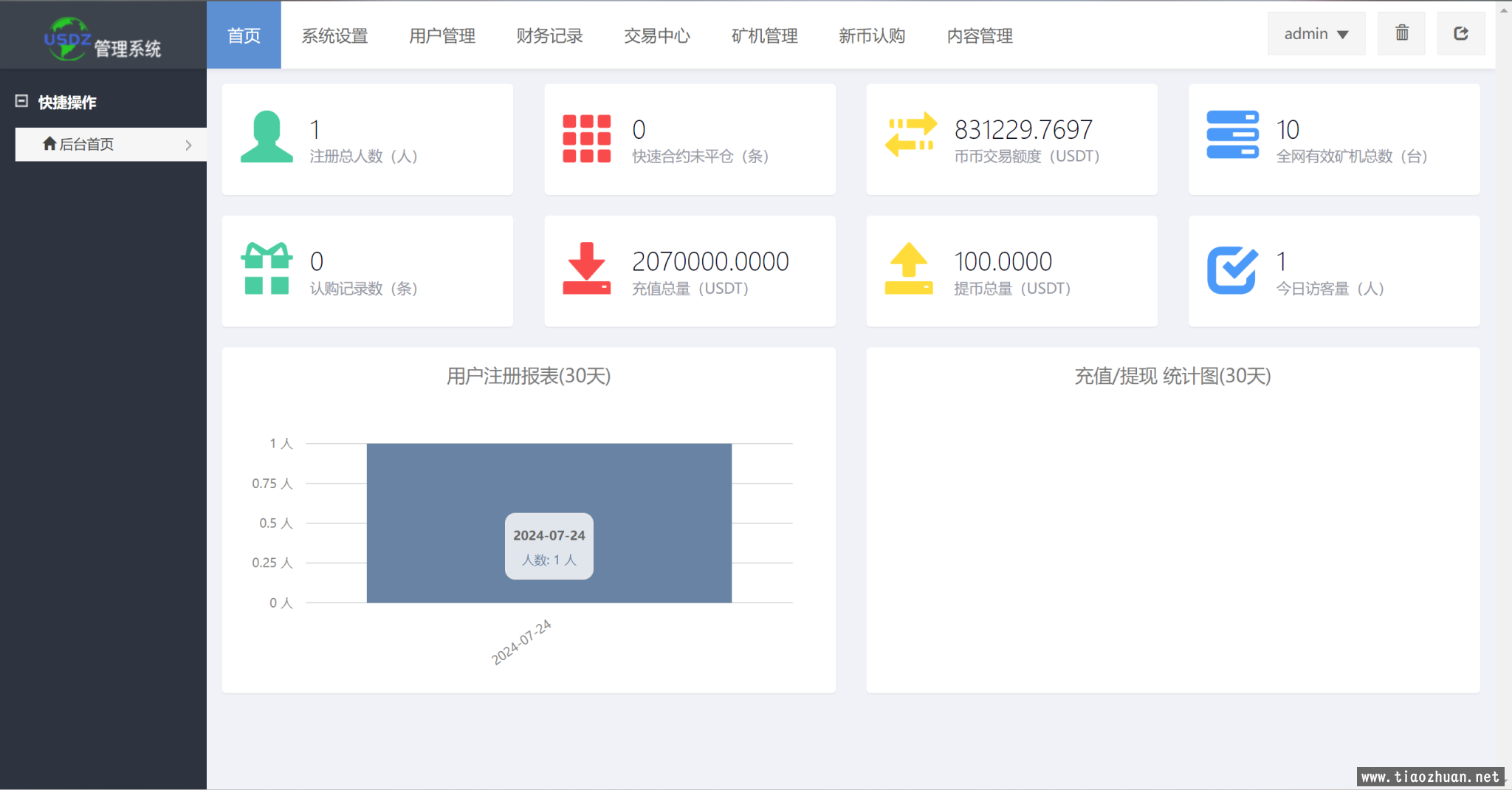Click the yellow upload icon on 提币总量 card
This screenshot has height=790, width=1512.
(x=909, y=269)
